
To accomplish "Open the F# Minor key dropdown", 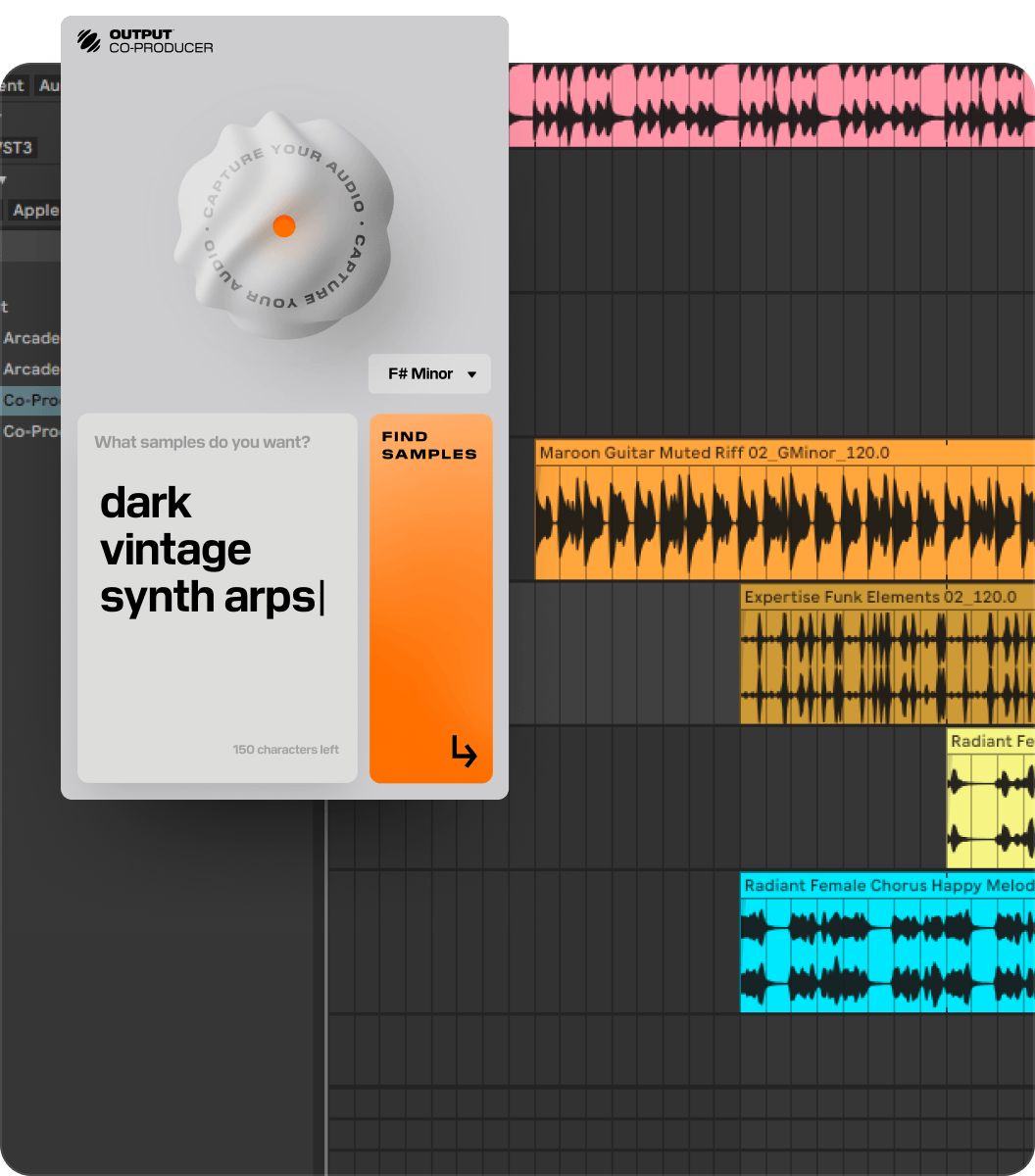I will pos(428,373).
